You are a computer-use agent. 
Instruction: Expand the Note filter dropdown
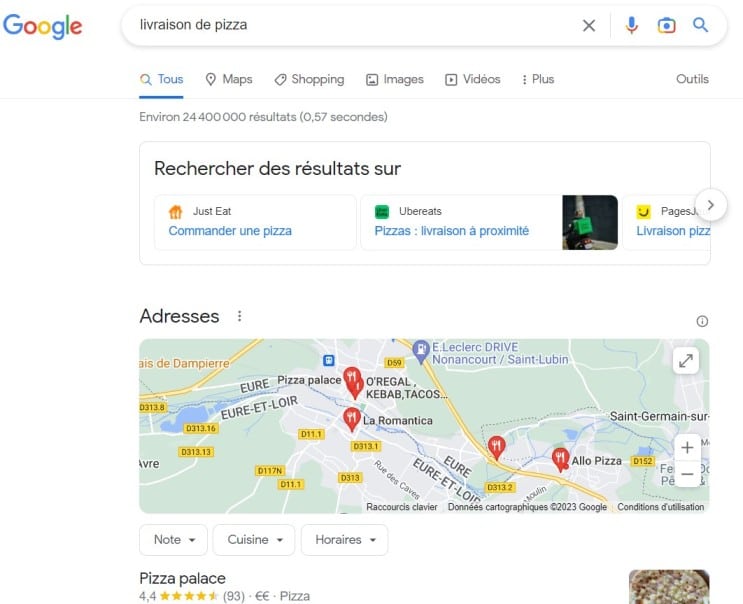[x=173, y=540]
